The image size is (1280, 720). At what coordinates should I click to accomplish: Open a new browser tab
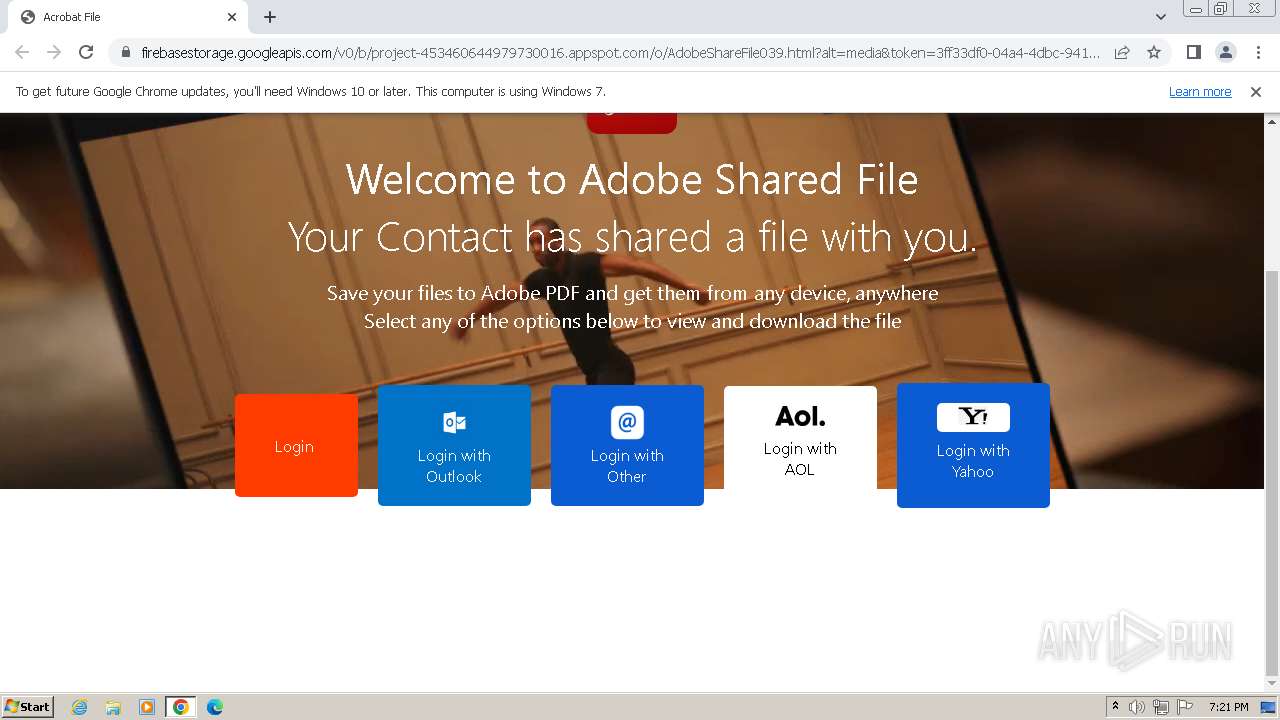tap(270, 17)
